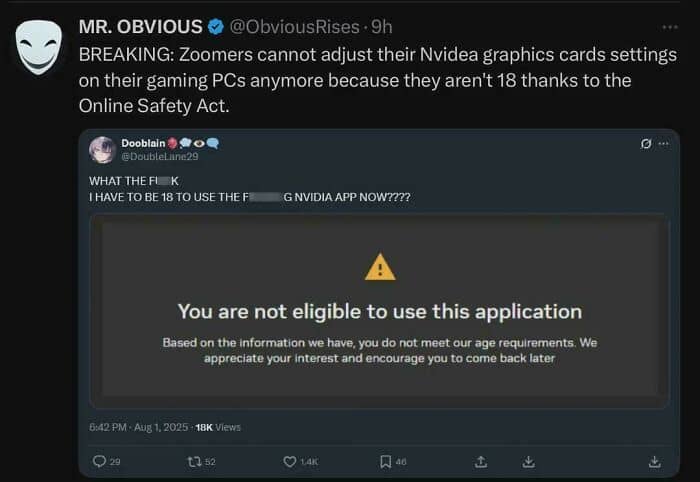Open the NVIDIA app error screenshot image
The image size is (700, 482).
pos(380,312)
